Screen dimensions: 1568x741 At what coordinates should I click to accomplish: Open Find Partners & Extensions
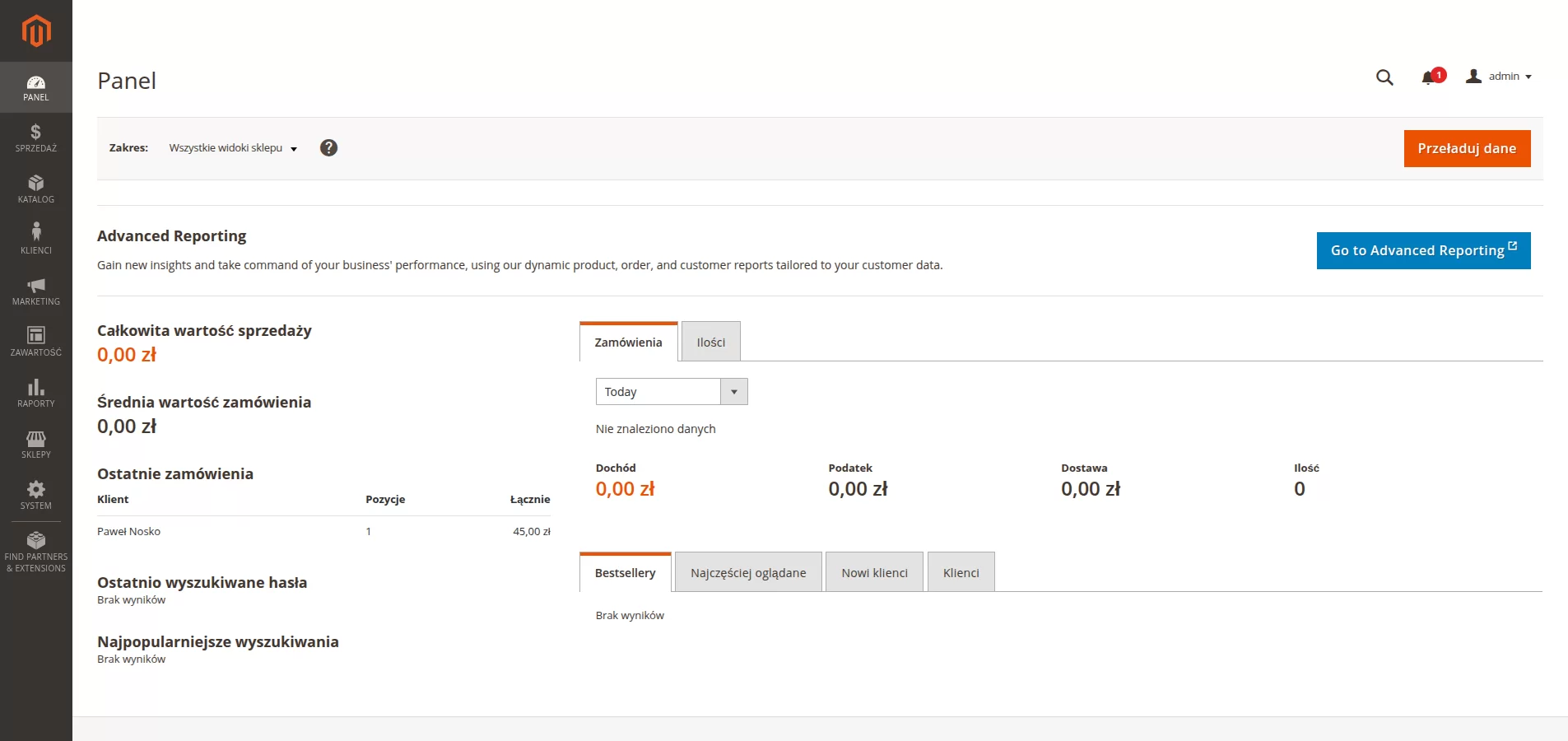tap(35, 550)
